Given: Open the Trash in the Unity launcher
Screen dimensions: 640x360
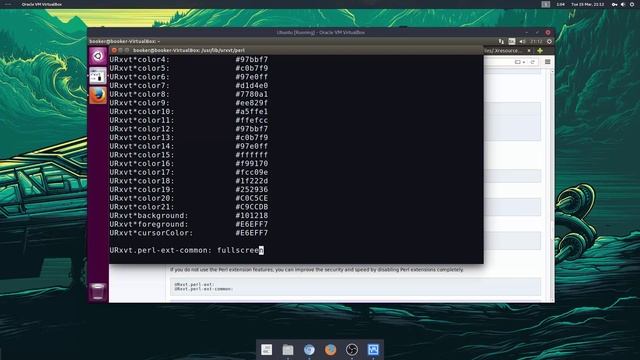Looking at the screenshot, I should click(98, 292).
